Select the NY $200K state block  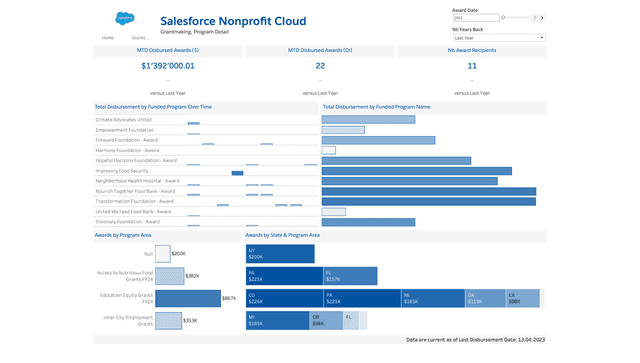tap(280, 254)
